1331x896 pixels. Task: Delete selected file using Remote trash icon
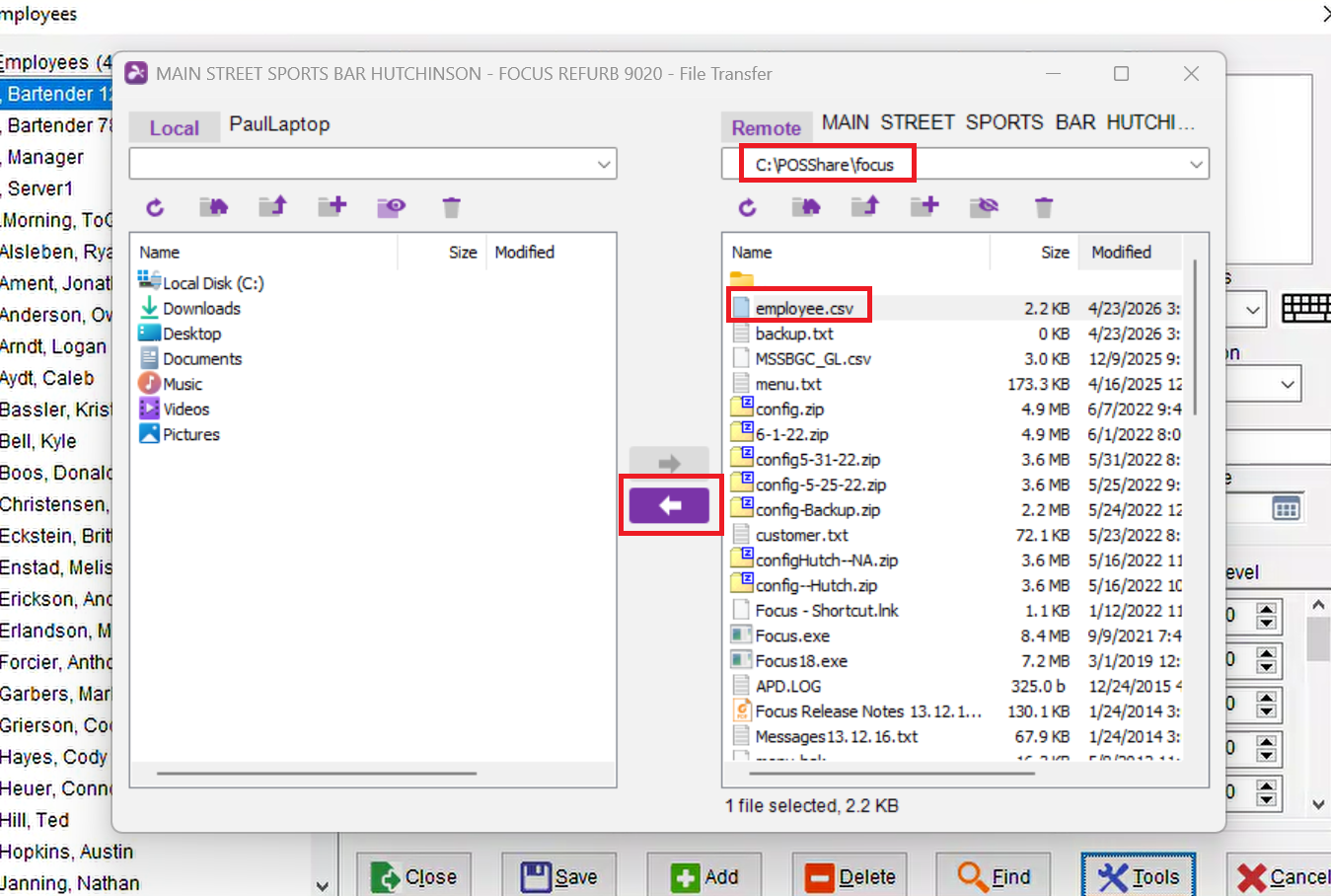(1044, 207)
